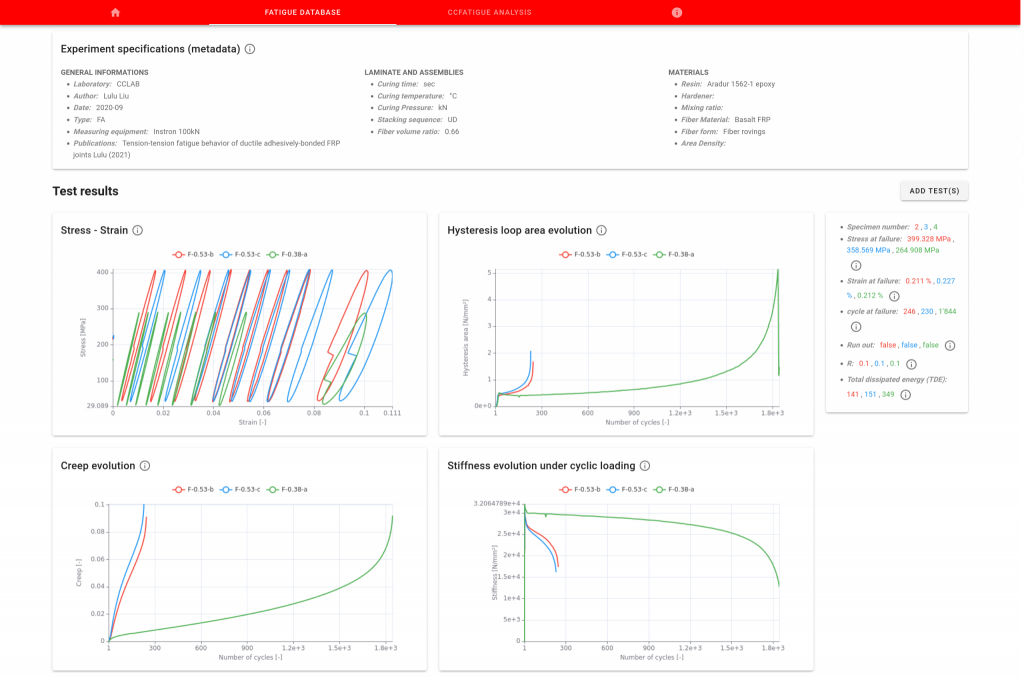Click the info icon beside Run out
The height and width of the screenshot is (679, 1024).
point(949,345)
